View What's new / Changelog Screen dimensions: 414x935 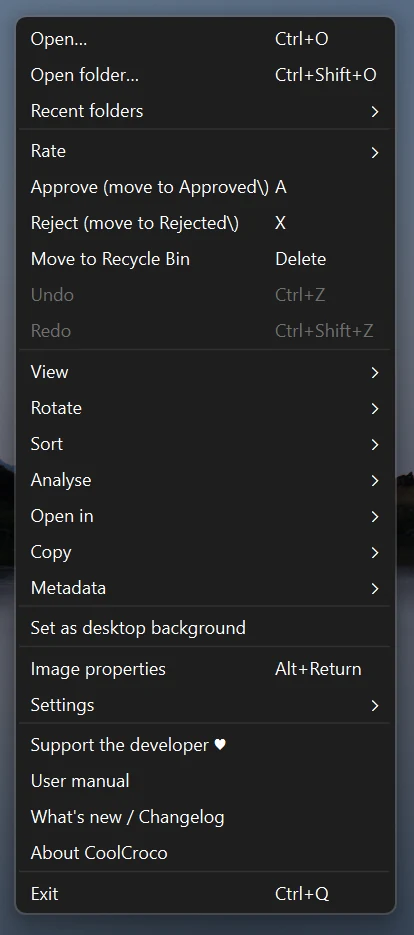click(205, 817)
